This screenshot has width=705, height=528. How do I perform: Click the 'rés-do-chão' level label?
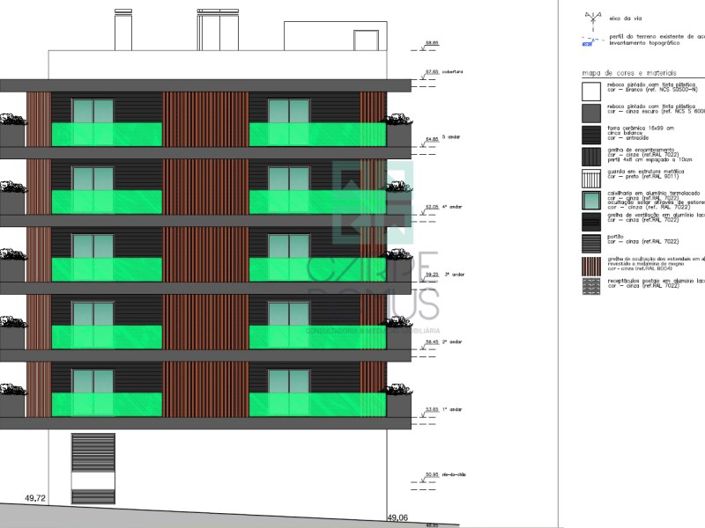[454, 474]
